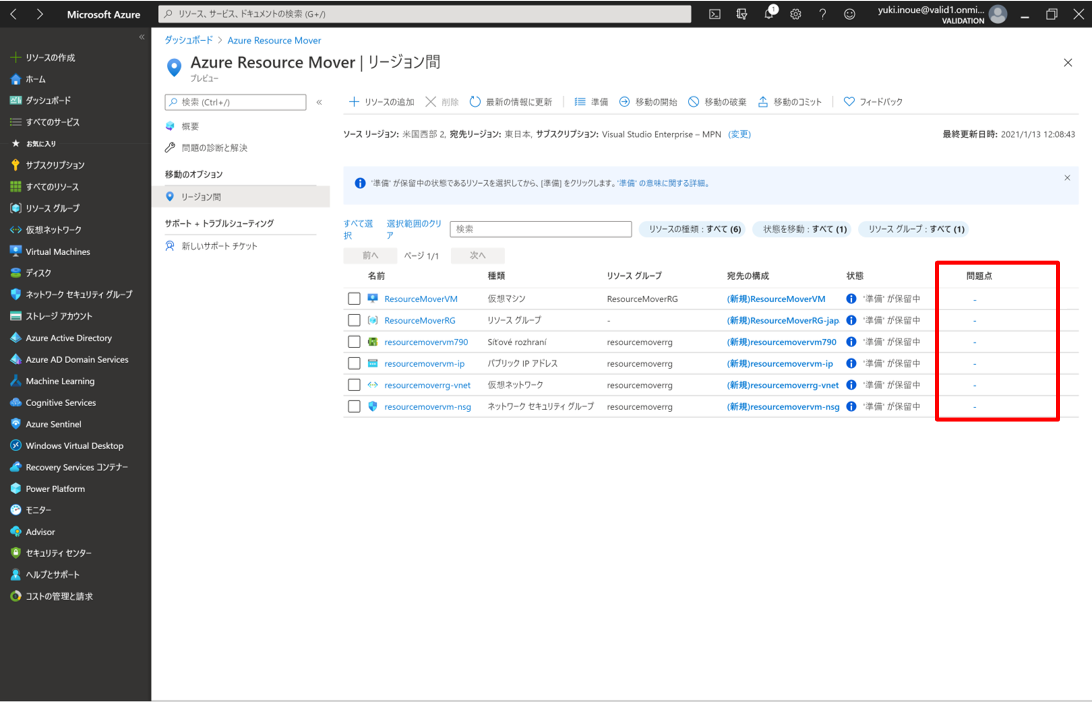Select 概要 in the resource menu
Screen dimensions: 1092x702
pyautogui.click(x=190, y=127)
